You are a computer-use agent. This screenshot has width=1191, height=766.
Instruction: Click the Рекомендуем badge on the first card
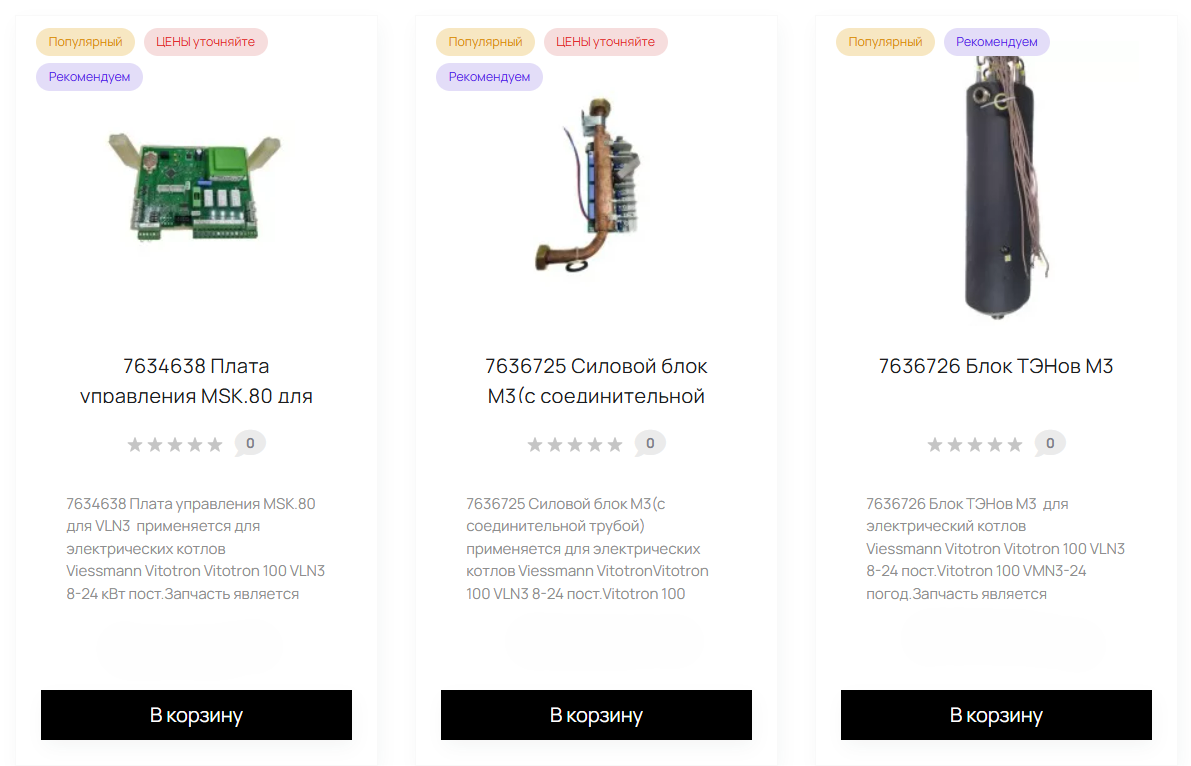coord(89,77)
